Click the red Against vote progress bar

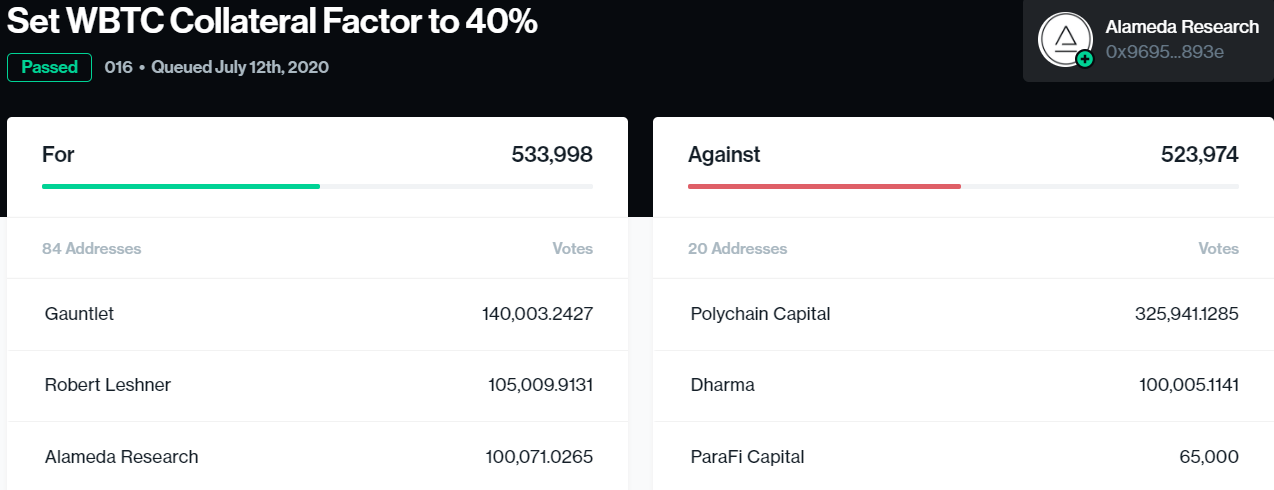[824, 186]
